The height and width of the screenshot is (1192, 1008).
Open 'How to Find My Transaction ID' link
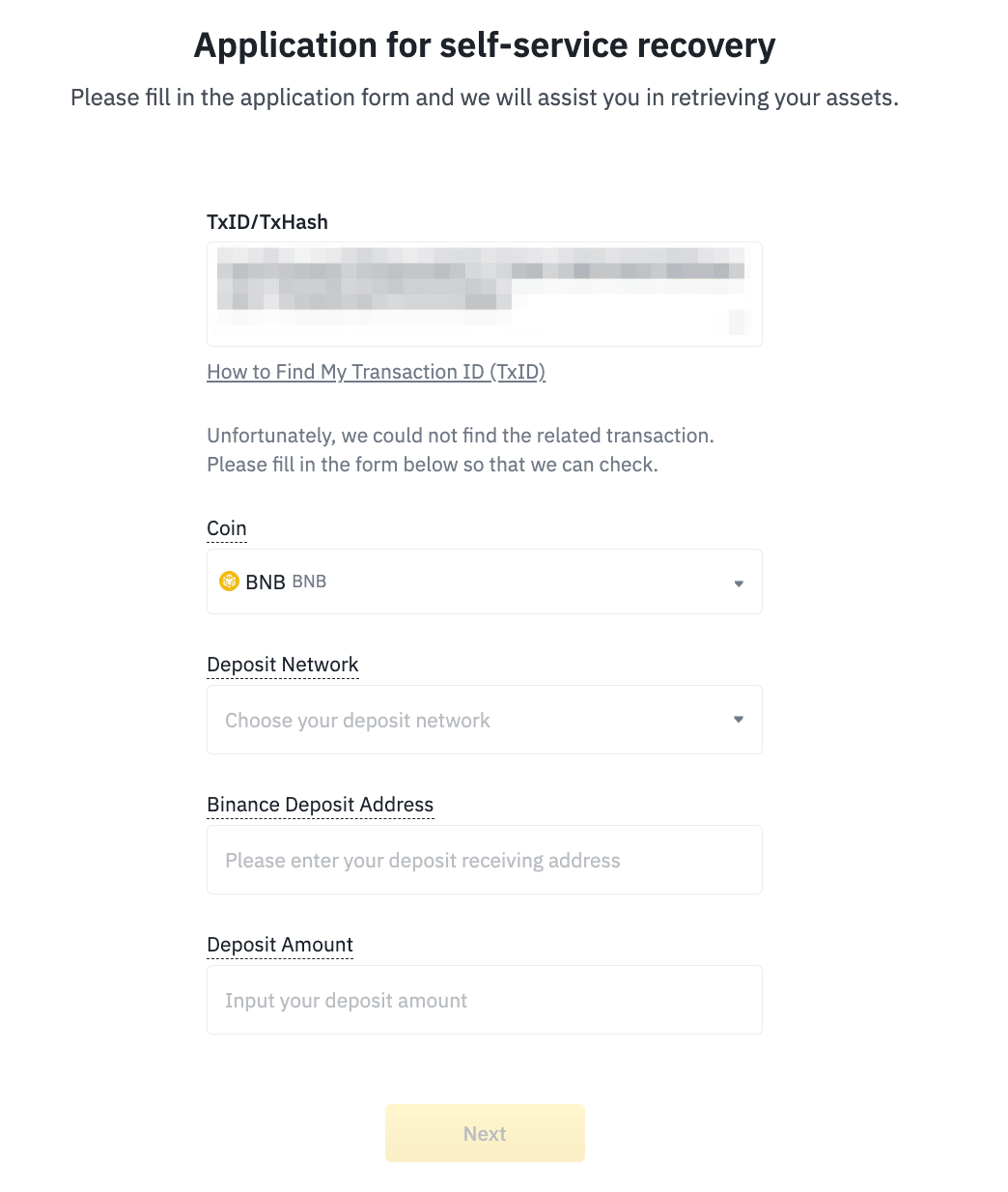(376, 372)
